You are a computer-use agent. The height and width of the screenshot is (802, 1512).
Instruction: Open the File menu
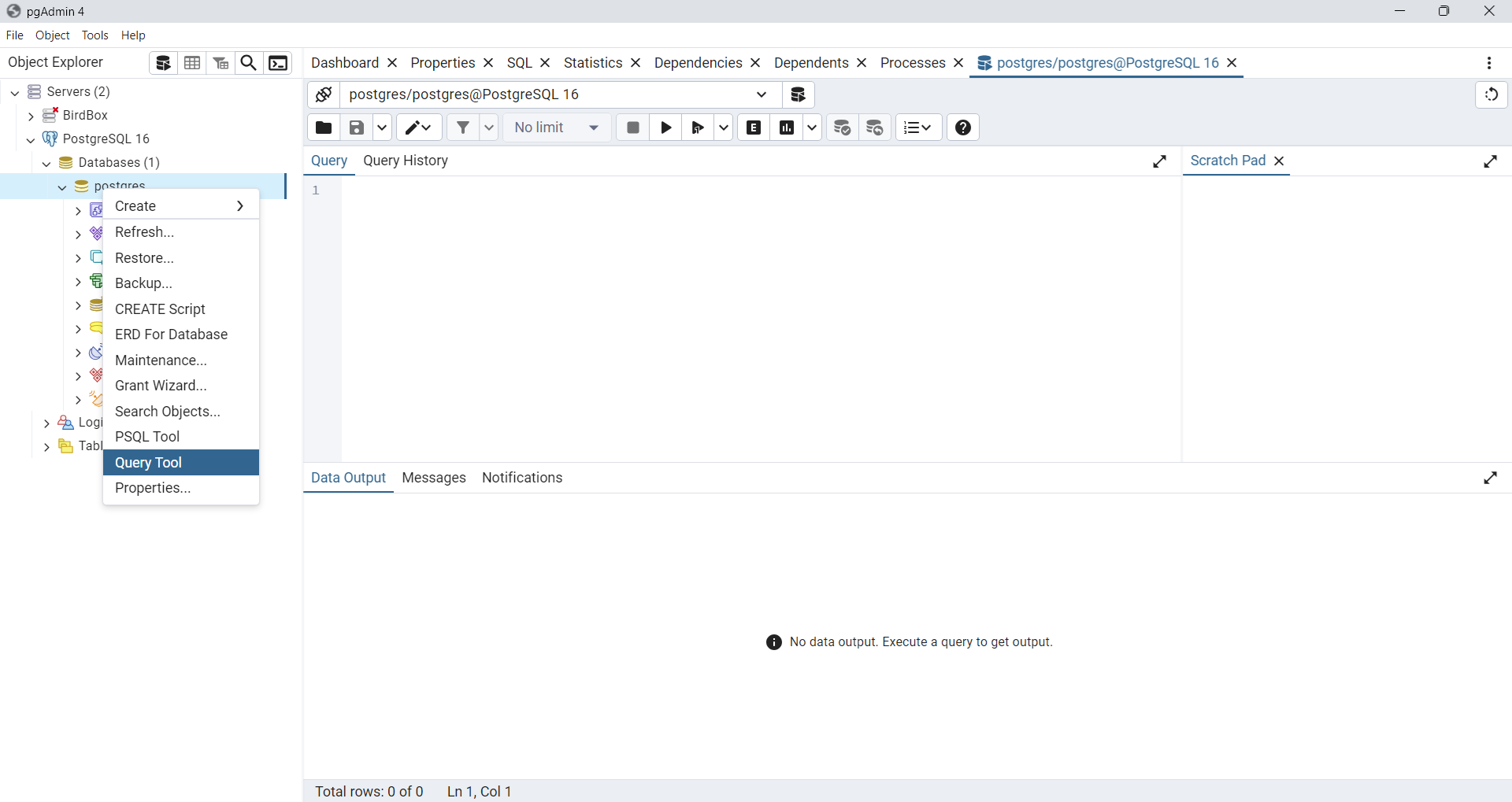pyautogui.click(x=15, y=35)
